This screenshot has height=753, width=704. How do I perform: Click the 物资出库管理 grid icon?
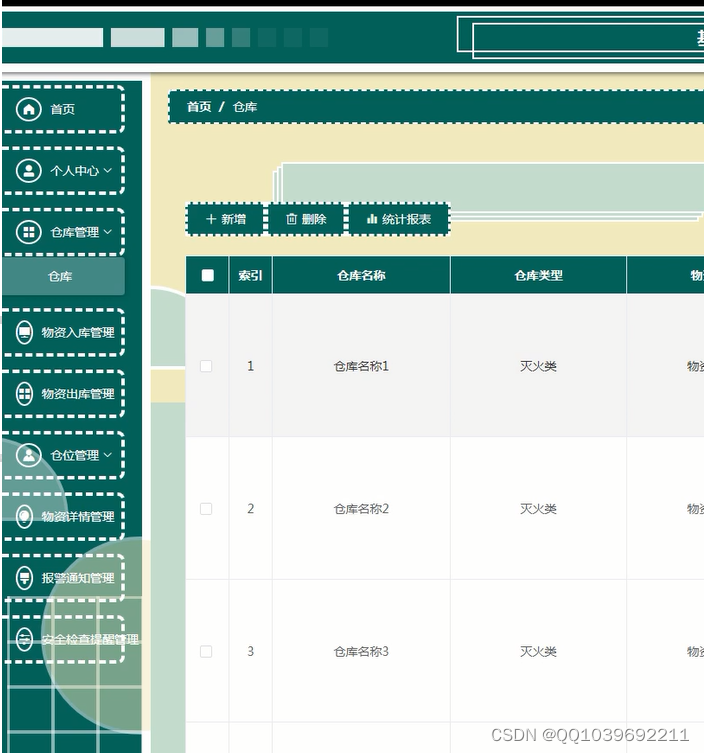point(24,394)
